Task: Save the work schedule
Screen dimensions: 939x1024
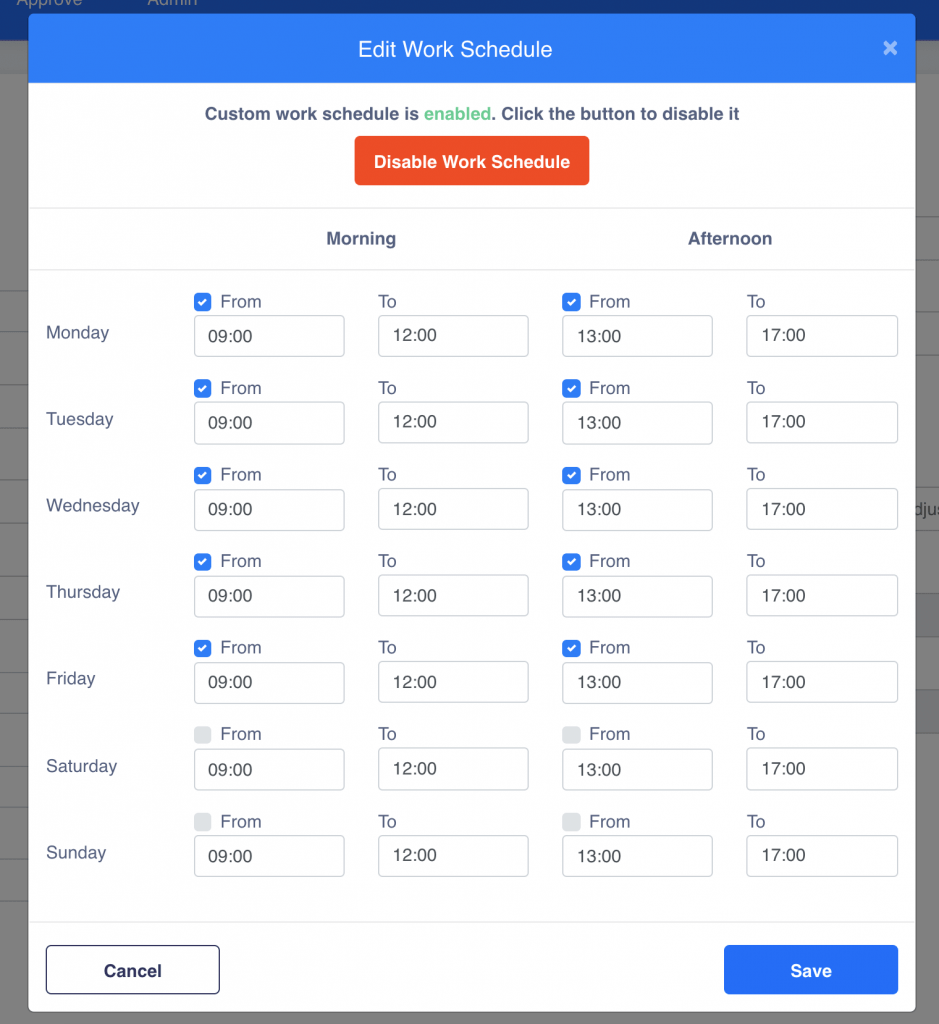Action: (x=810, y=970)
